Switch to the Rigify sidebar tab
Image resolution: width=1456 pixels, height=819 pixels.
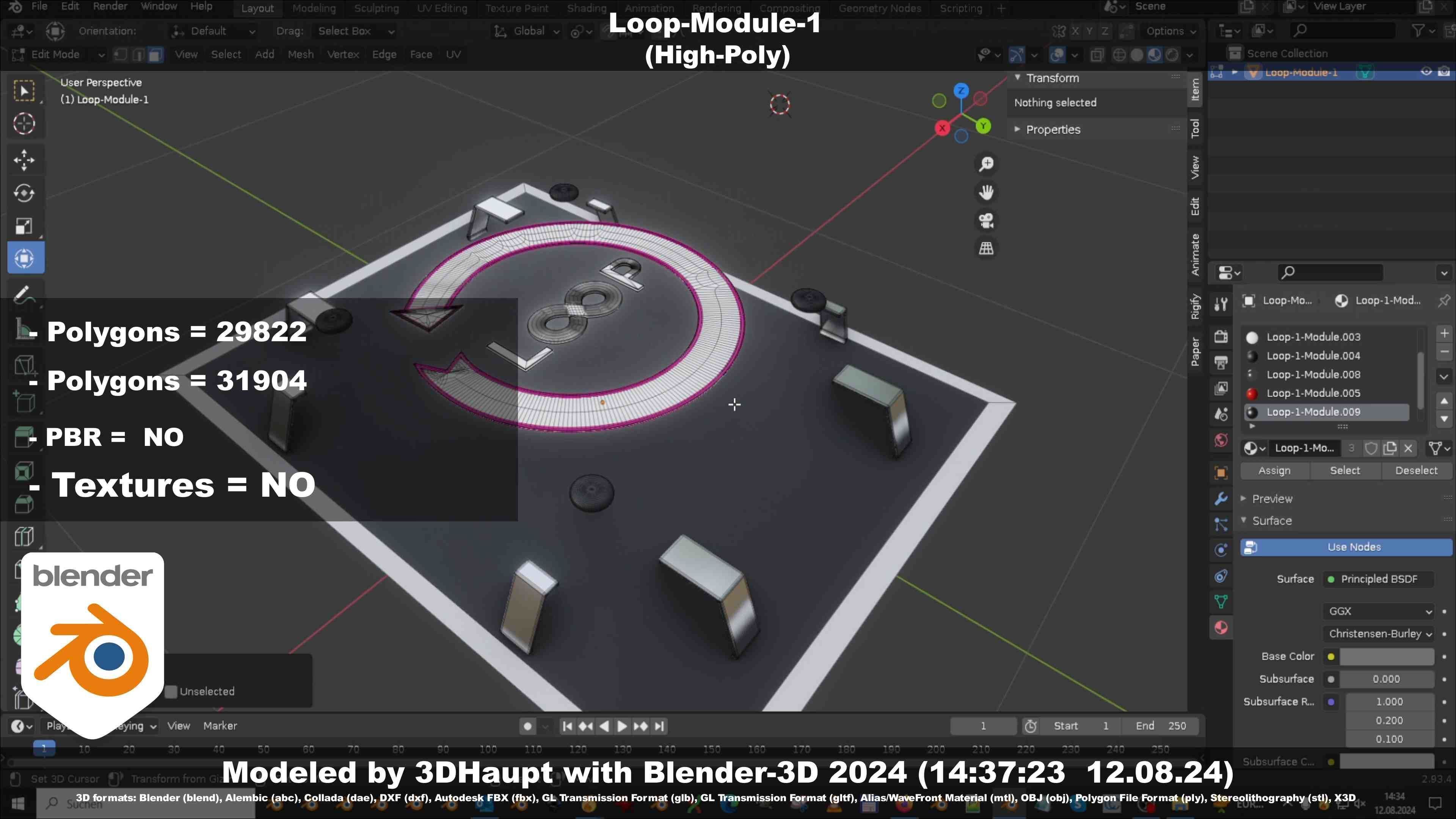tap(1195, 306)
